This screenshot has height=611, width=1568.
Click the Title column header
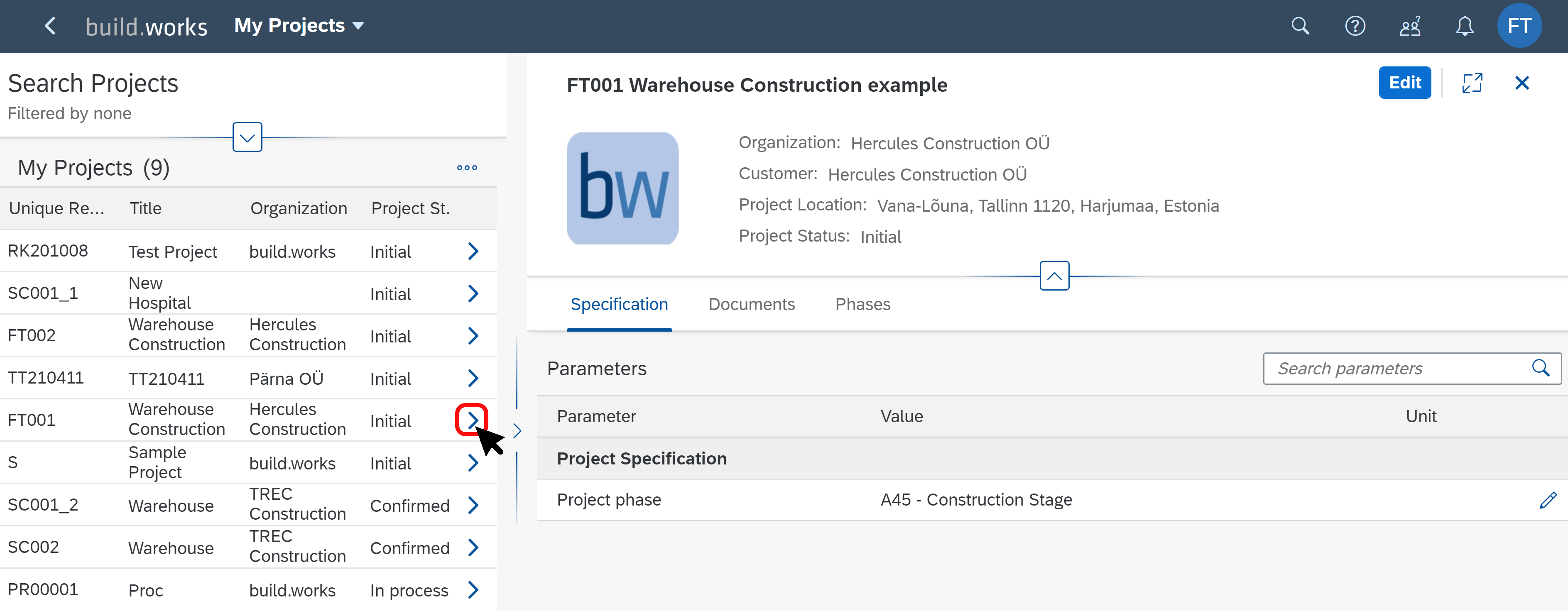coord(145,208)
